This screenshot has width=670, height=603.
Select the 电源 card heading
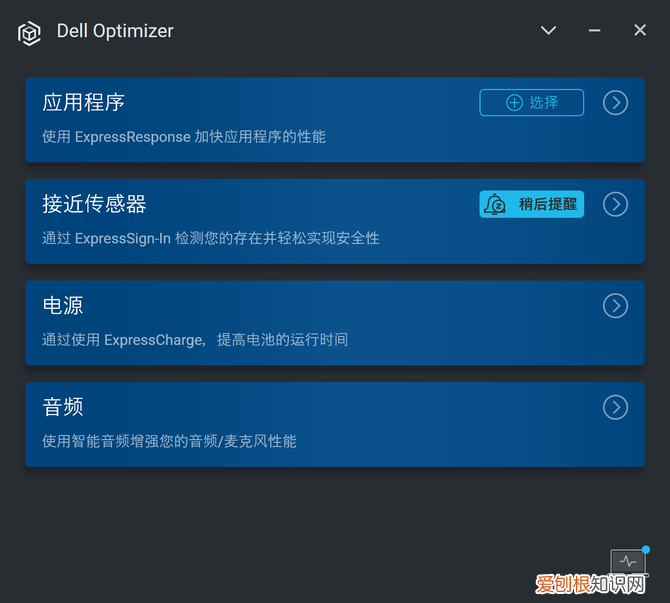(x=63, y=306)
